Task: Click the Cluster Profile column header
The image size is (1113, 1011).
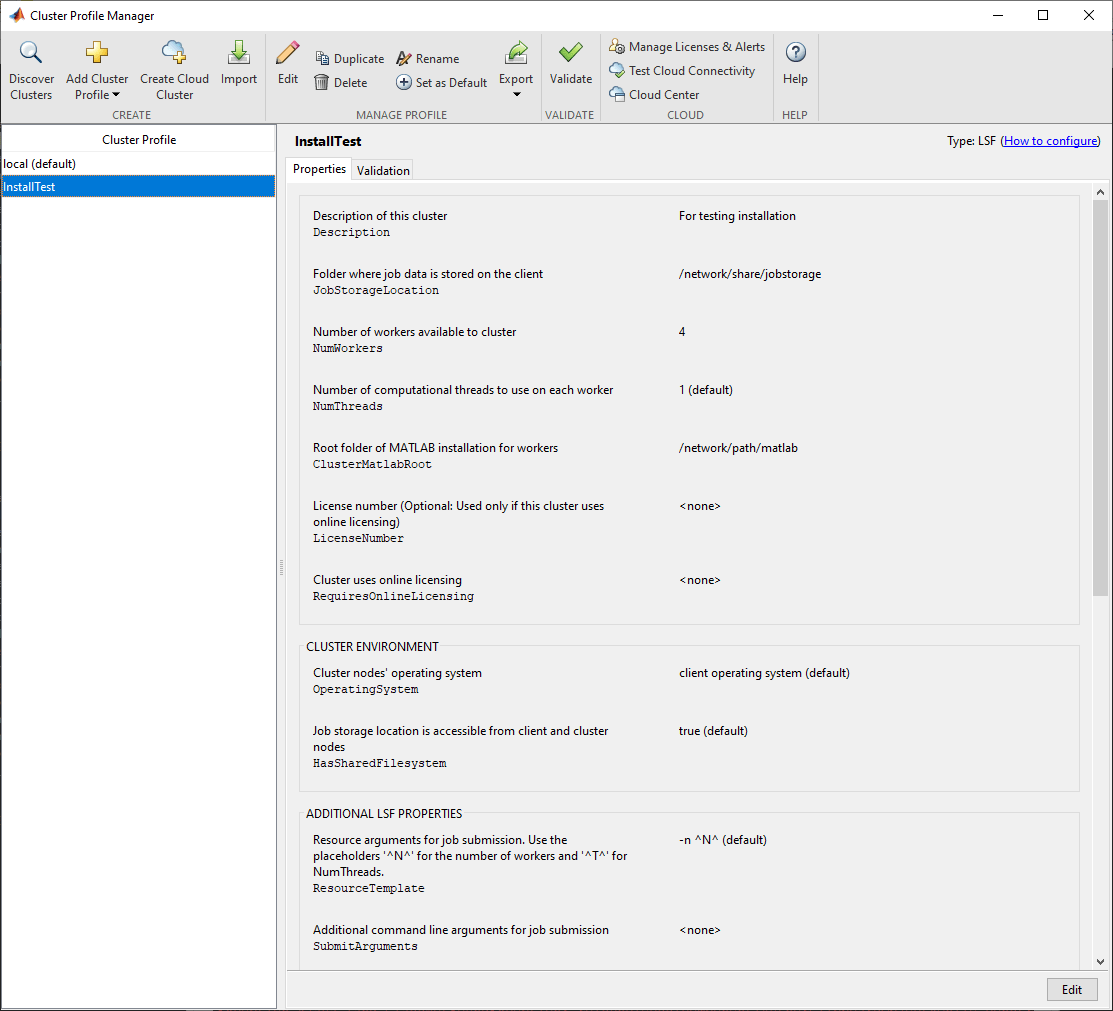Action: pyautogui.click(x=138, y=140)
